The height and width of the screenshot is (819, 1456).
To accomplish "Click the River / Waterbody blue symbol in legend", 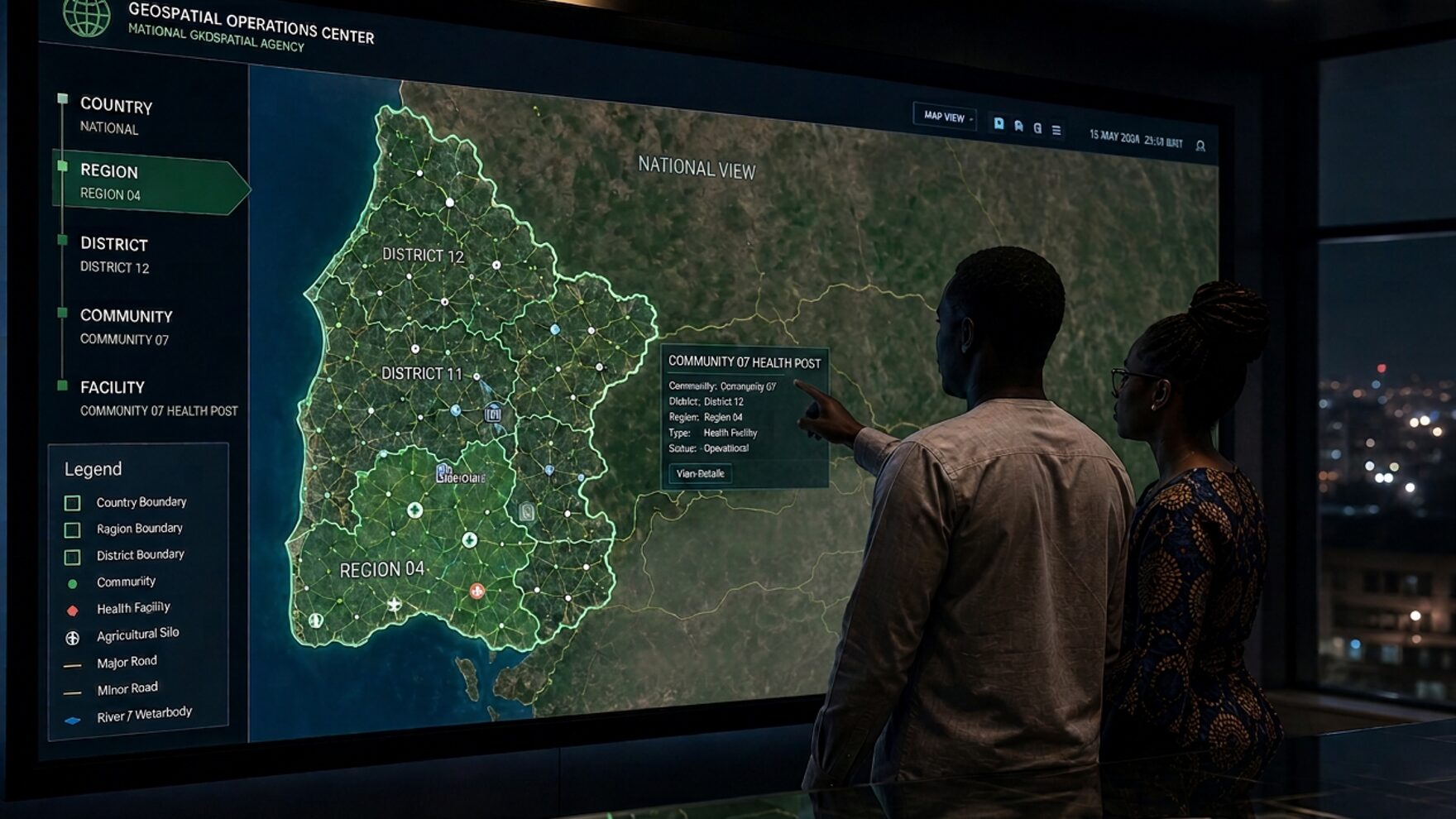I will (x=73, y=721).
